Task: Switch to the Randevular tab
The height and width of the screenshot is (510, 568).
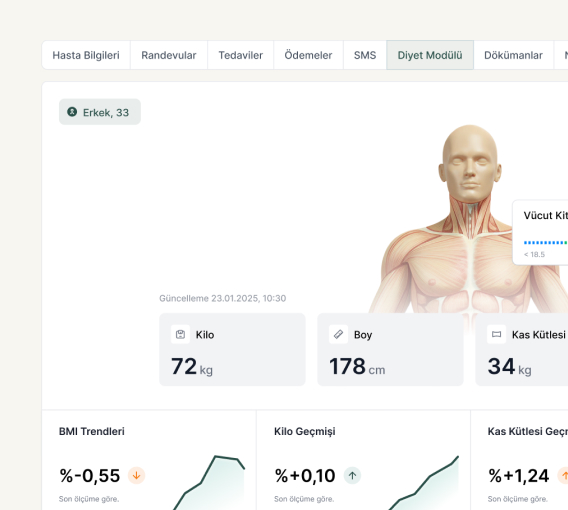Action: [x=169, y=55]
